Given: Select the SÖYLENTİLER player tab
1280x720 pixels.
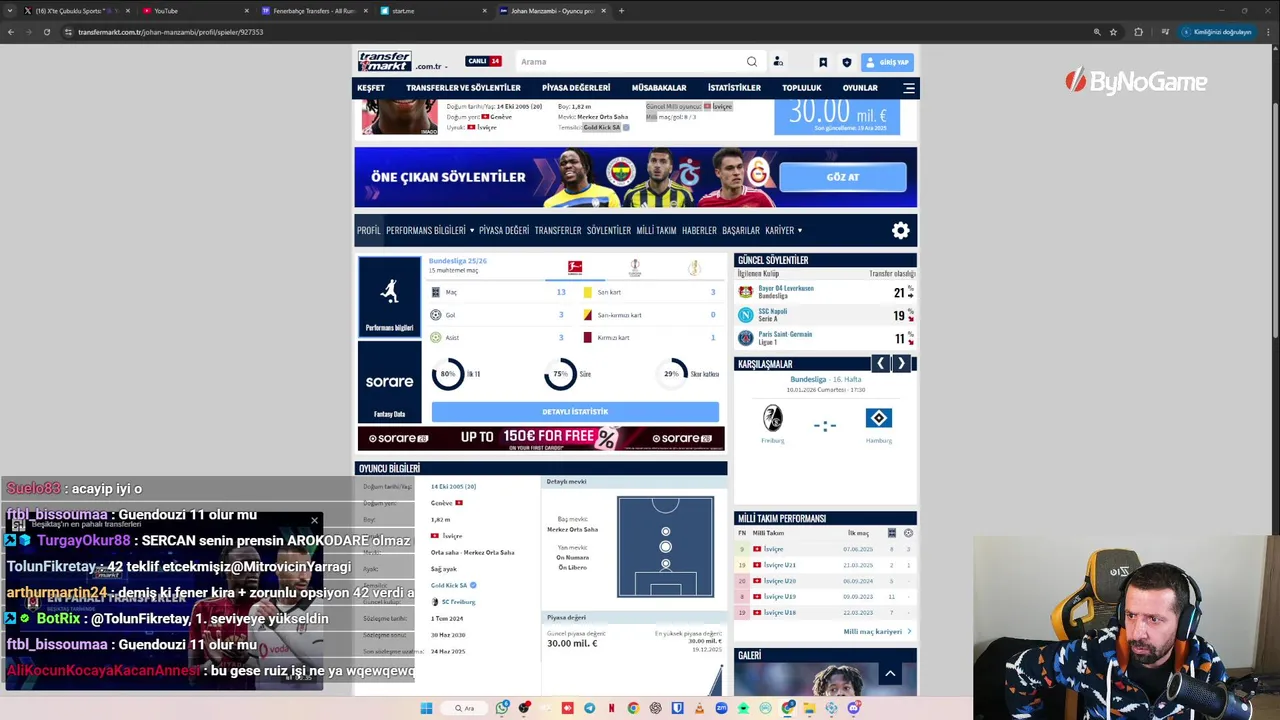Looking at the screenshot, I should 609,230.
